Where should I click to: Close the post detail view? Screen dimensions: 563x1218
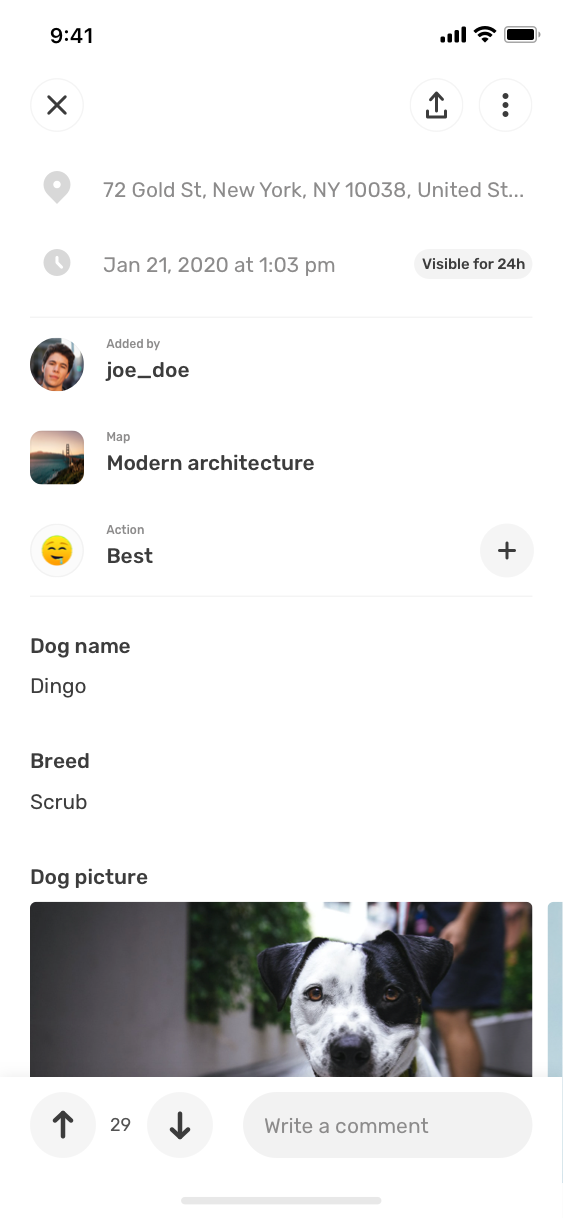[x=57, y=105]
